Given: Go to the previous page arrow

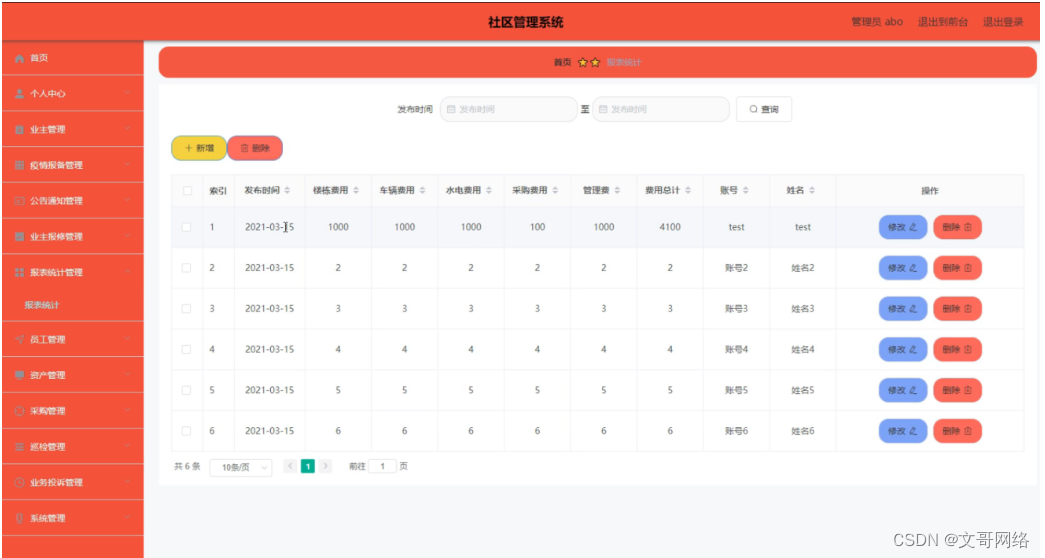Looking at the screenshot, I should [290, 466].
